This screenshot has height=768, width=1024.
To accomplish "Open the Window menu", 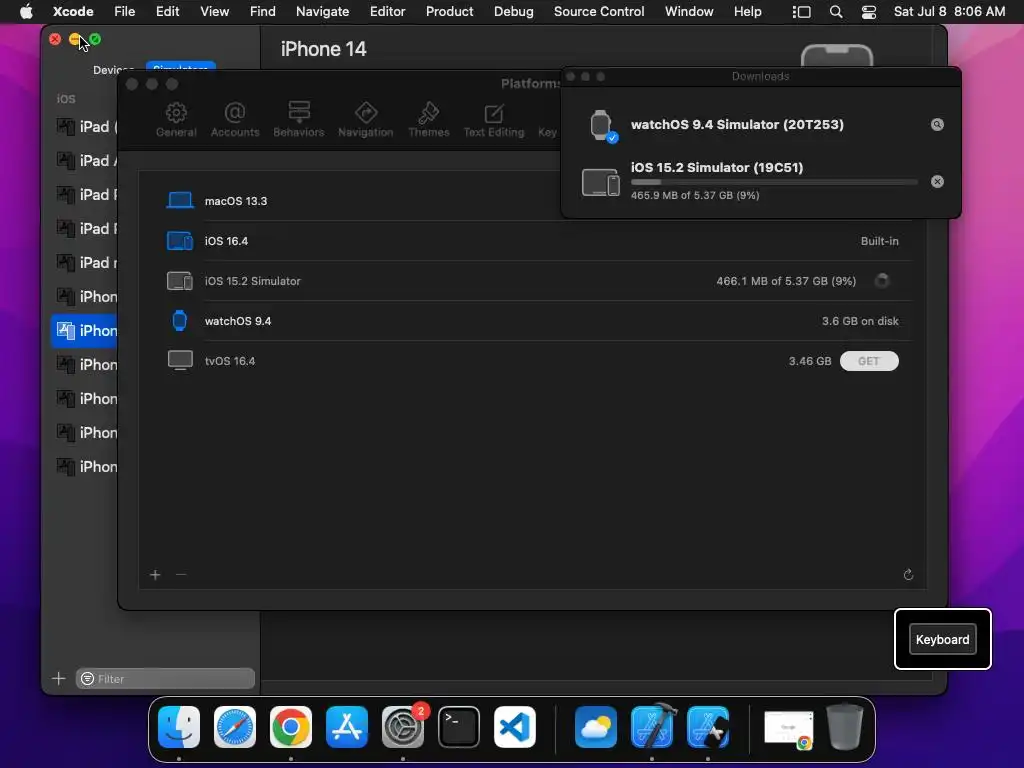I will [689, 11].
